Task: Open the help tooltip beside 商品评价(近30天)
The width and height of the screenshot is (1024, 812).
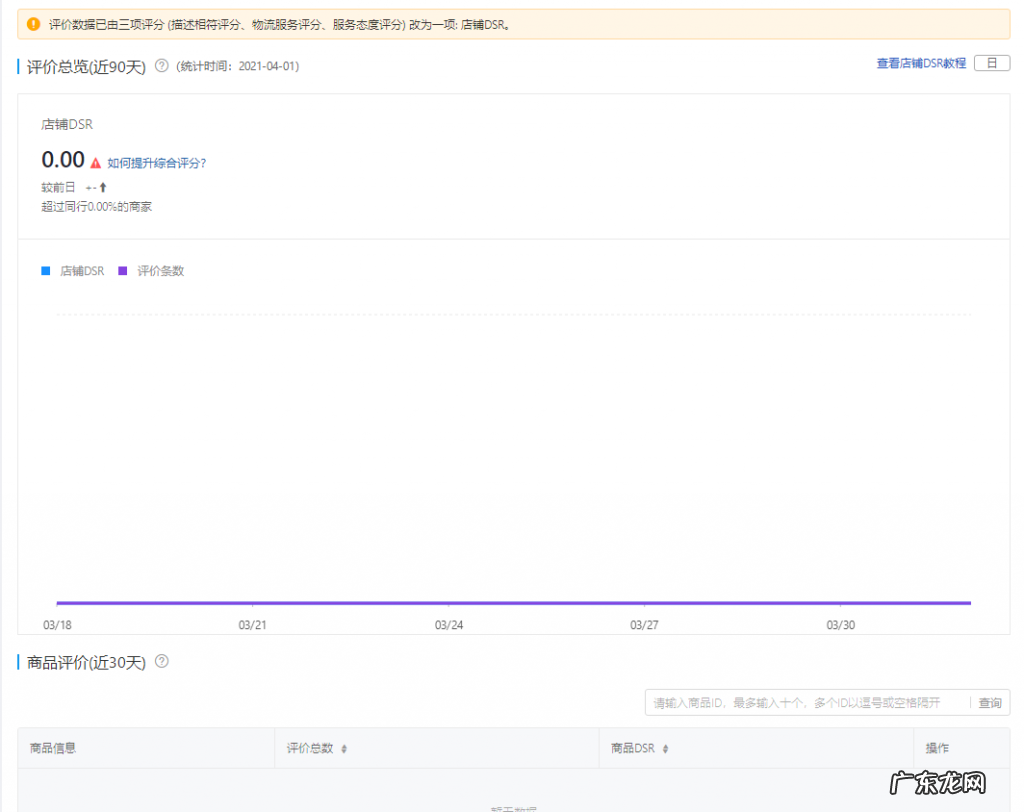Action: pos(163,661)
